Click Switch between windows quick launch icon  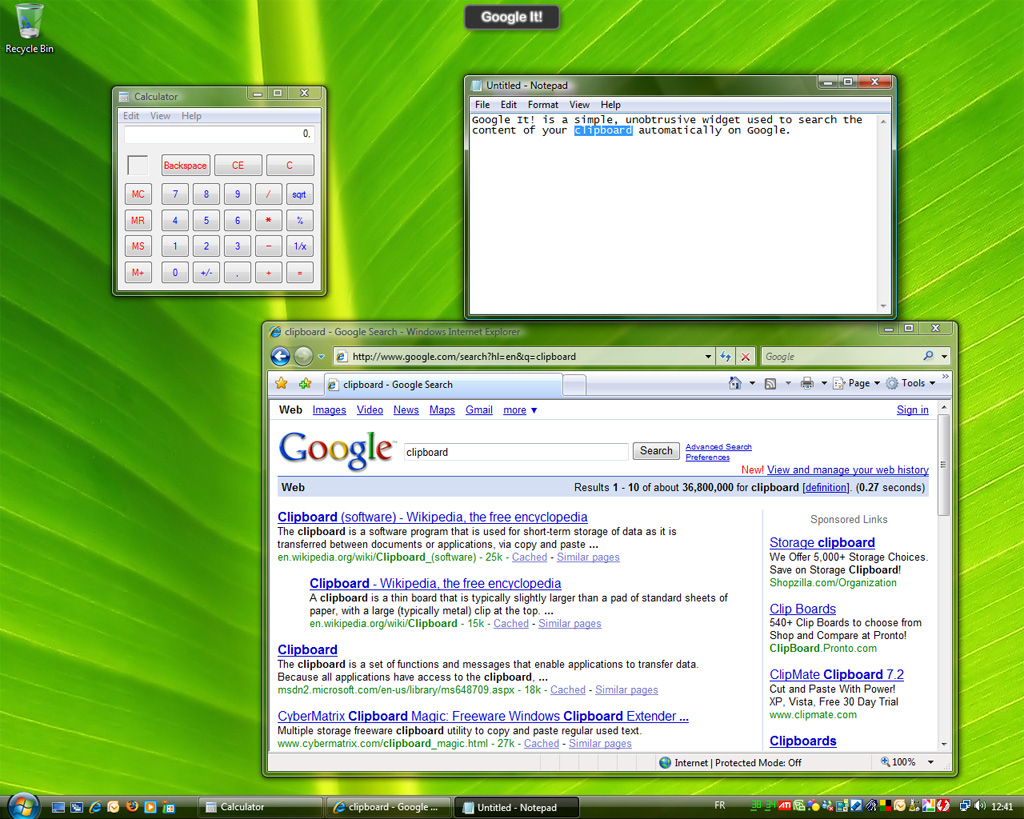tap(76, 807)
